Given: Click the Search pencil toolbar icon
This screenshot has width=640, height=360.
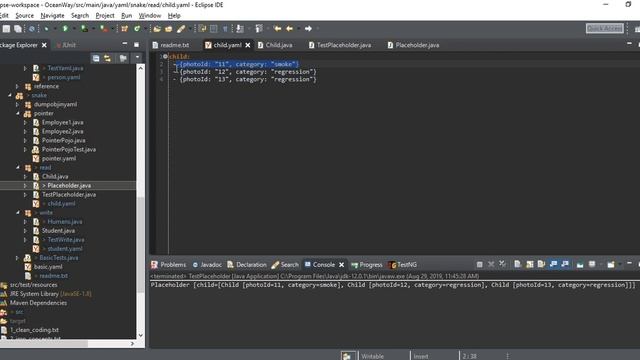Looking at the screenshot, I should click(181, 29).
